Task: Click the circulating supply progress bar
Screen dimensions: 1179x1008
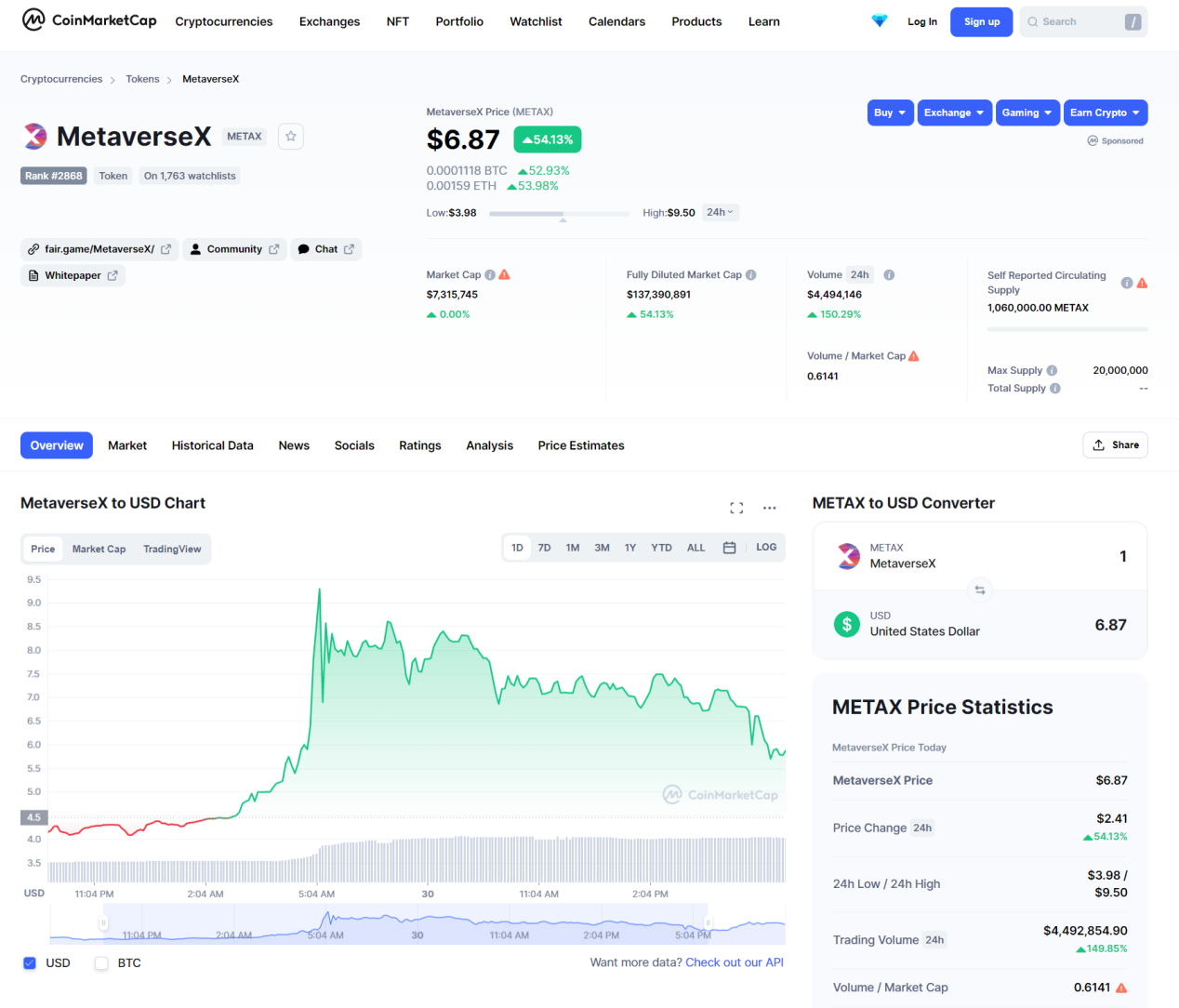Action: pyautogui.click(x=1067, y=329)
